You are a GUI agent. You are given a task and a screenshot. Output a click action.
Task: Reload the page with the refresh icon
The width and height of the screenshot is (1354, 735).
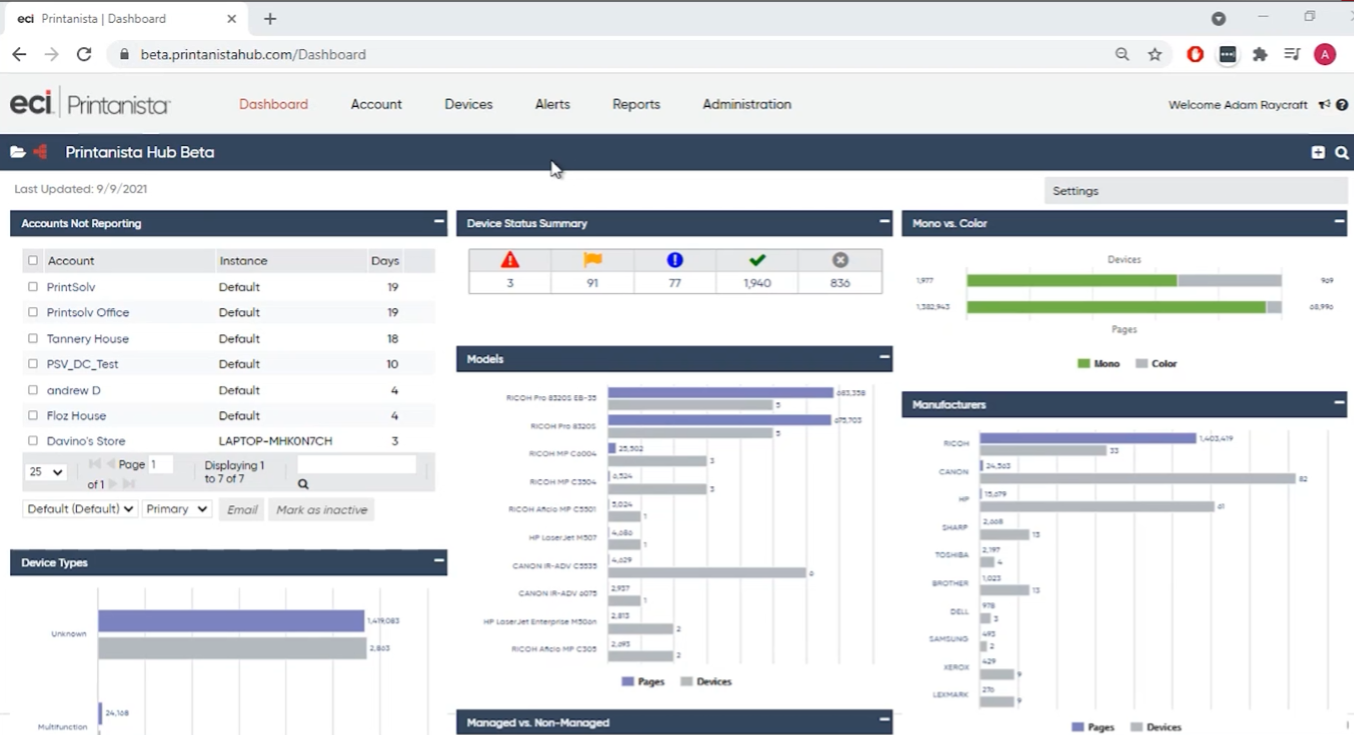pos(84,55)
